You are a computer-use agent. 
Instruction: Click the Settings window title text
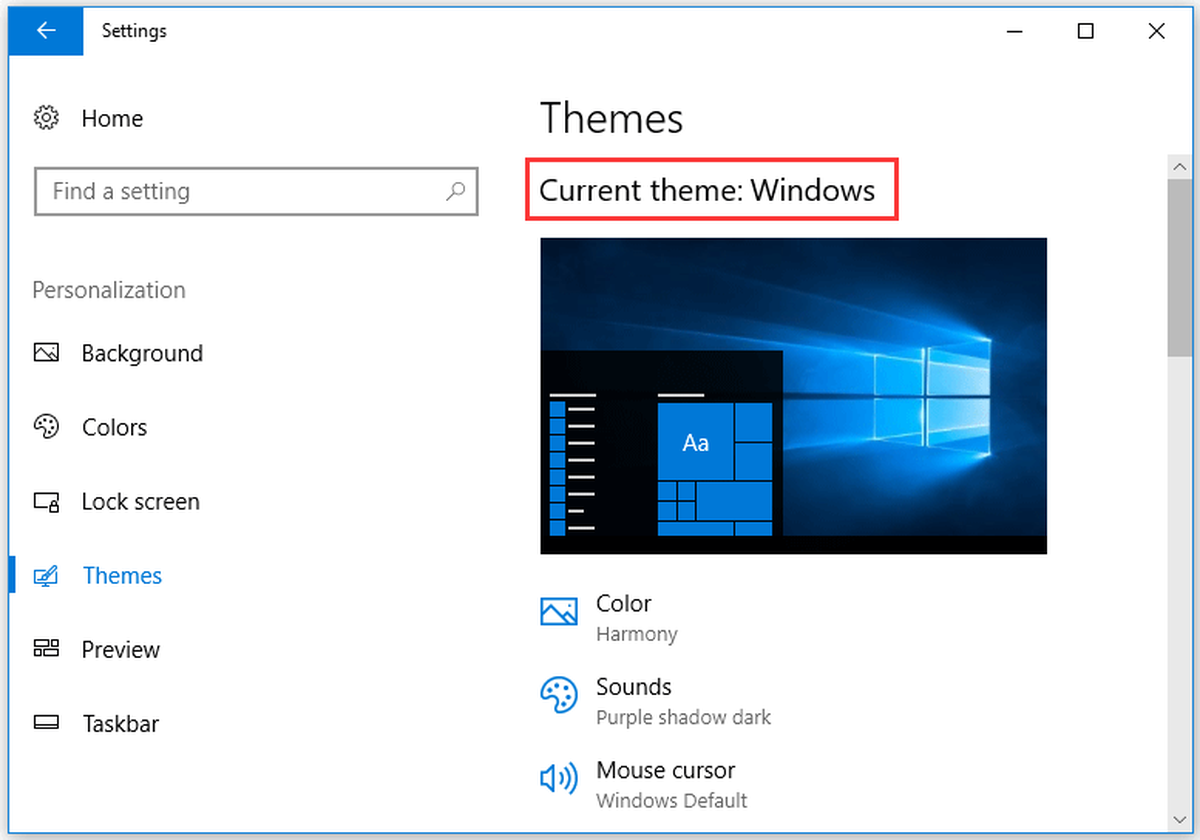[x=134, y=31]
